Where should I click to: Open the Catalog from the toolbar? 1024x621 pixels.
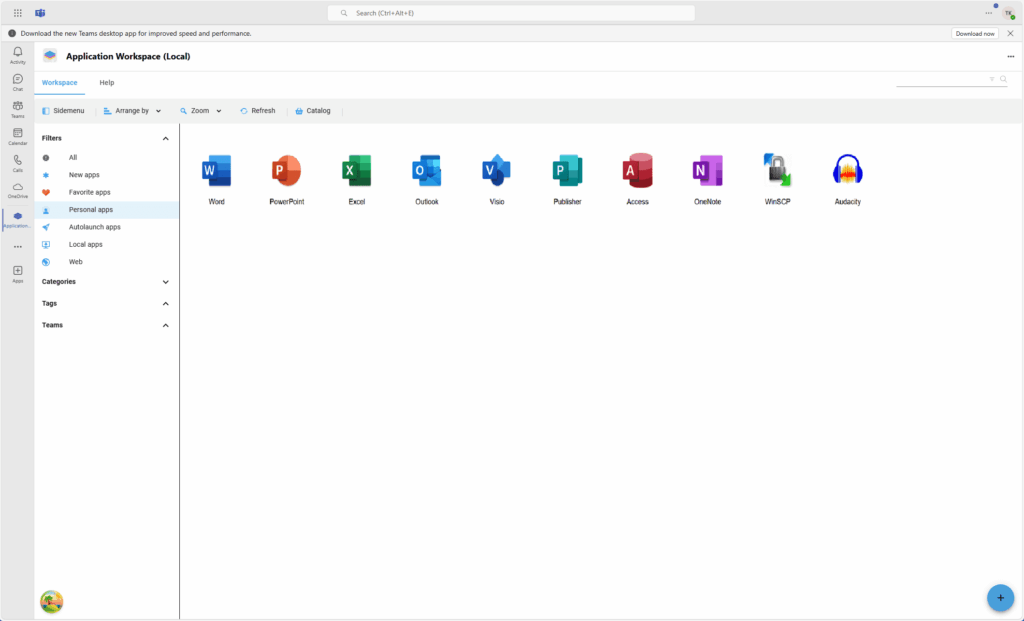click(312, 110)
